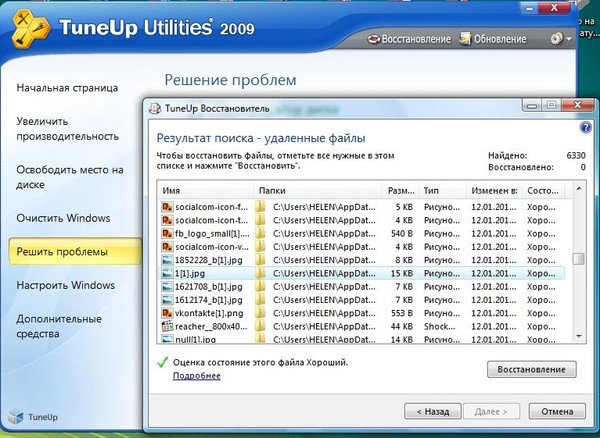Image resolution: width=600 pixels, height=438 pixels.
Task: Select file name fb_logo_small[1]...
Action: point(212,234)
